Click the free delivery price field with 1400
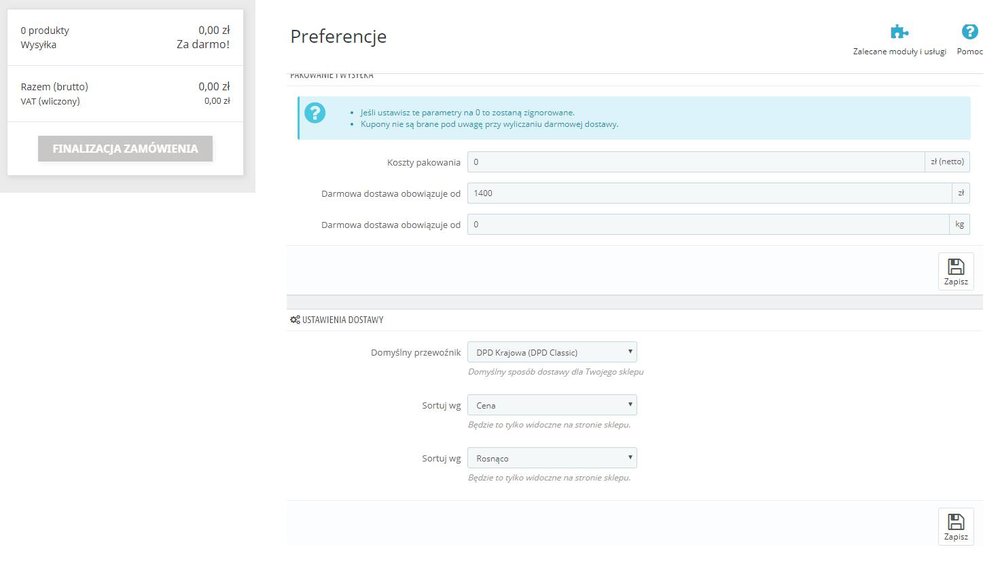Screen dimensions: 1000x566 (710, 193)
